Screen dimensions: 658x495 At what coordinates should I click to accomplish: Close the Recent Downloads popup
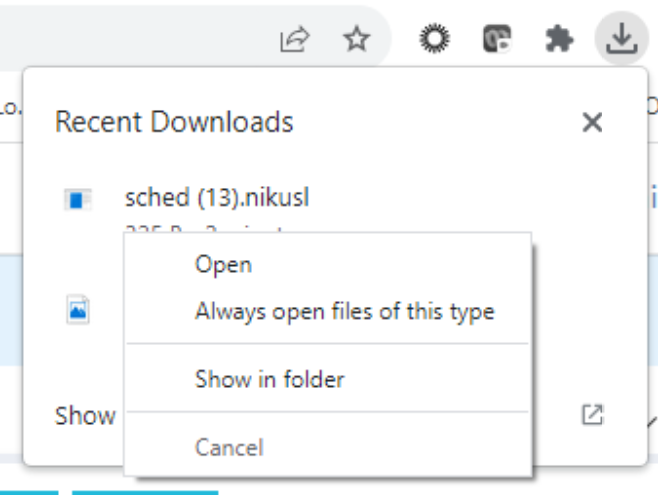point(592,123)
